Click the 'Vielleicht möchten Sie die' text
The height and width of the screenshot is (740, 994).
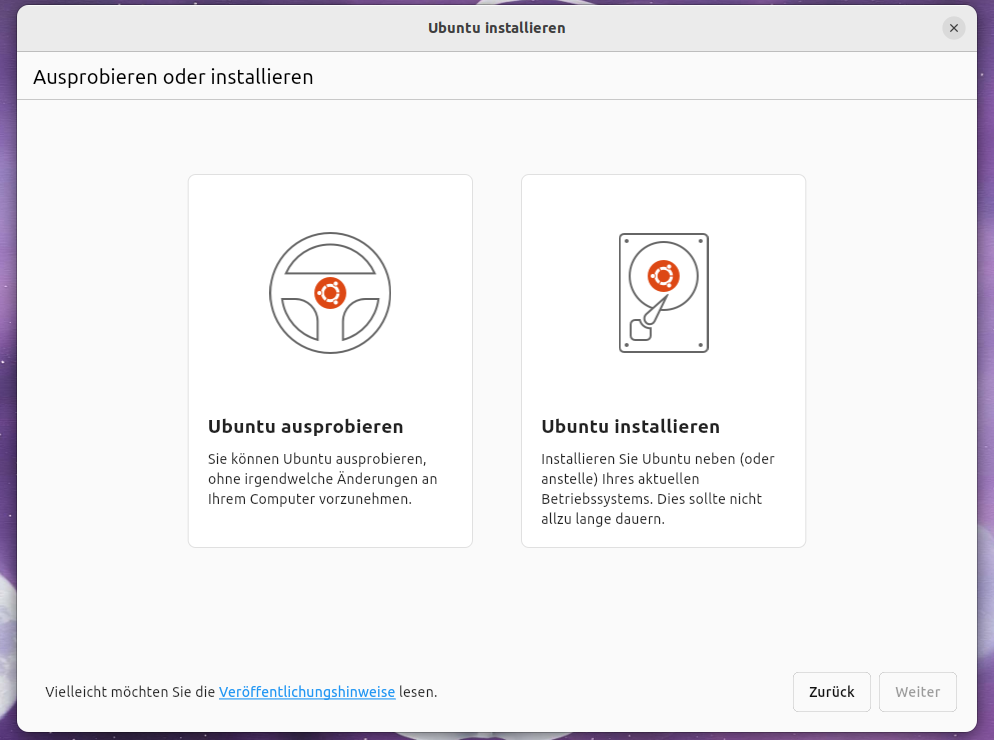click(130, 692)
